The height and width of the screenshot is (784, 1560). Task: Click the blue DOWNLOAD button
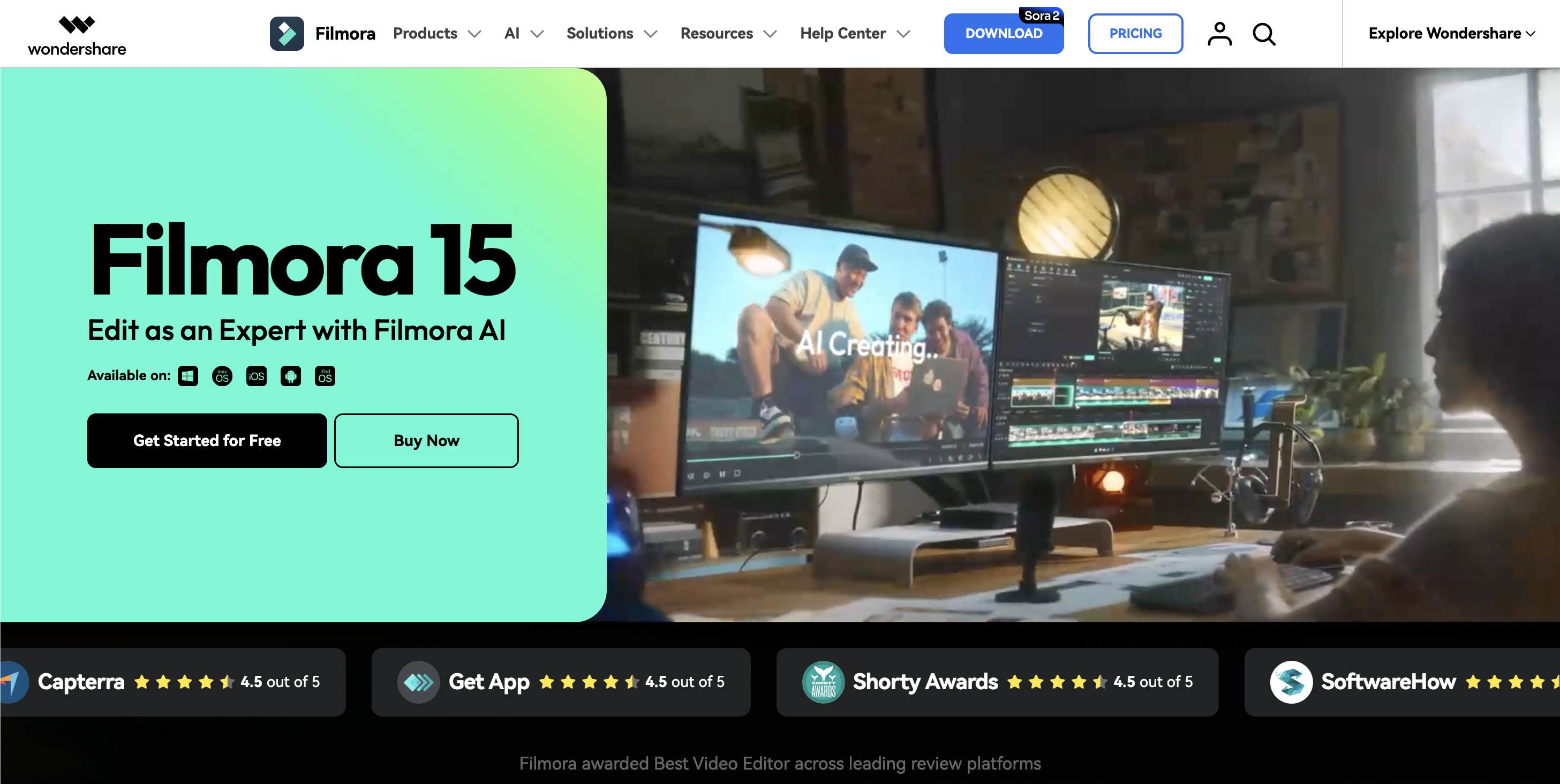point(1004,34)
